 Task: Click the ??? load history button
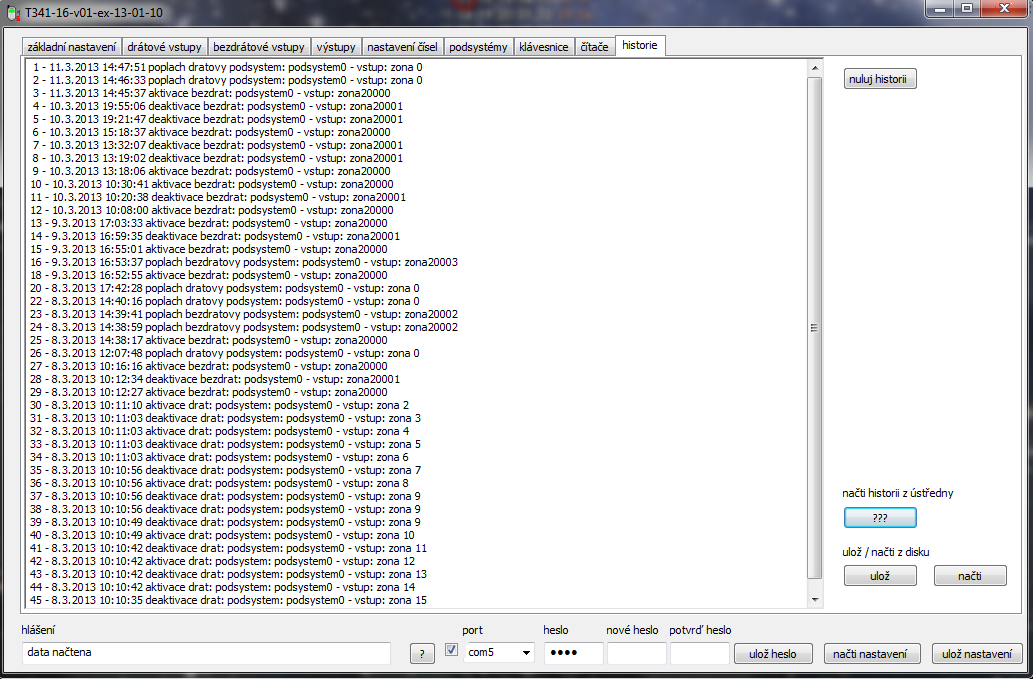coord(879,518)
